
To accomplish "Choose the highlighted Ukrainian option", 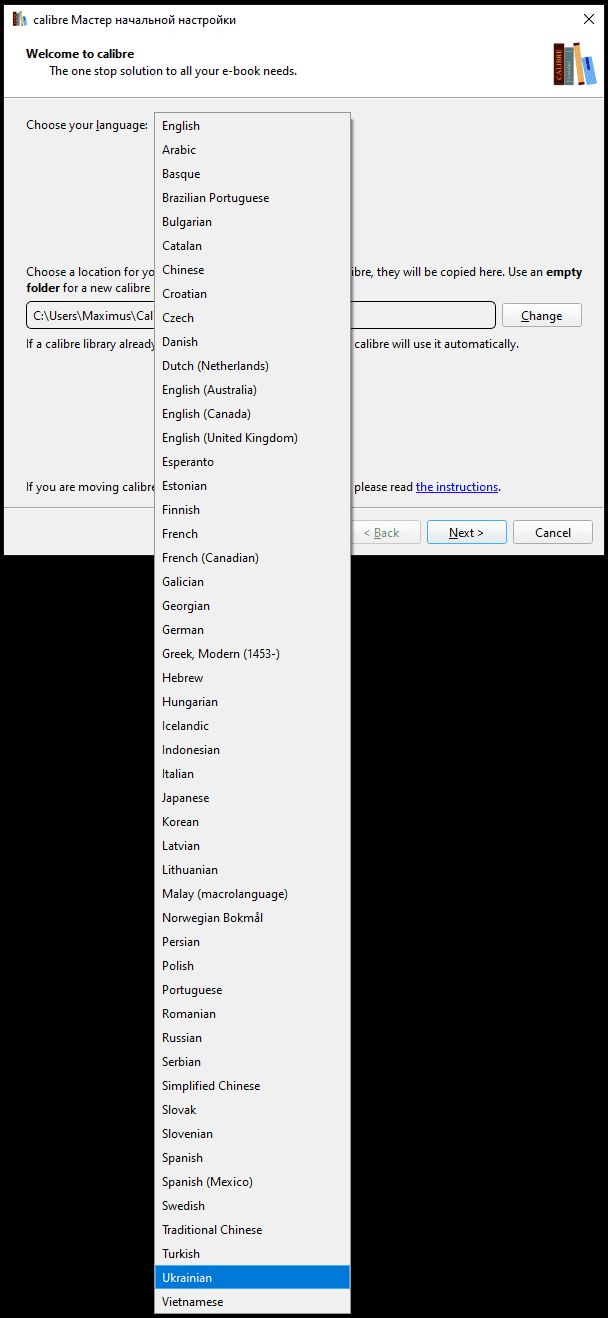I will 252,1278.
